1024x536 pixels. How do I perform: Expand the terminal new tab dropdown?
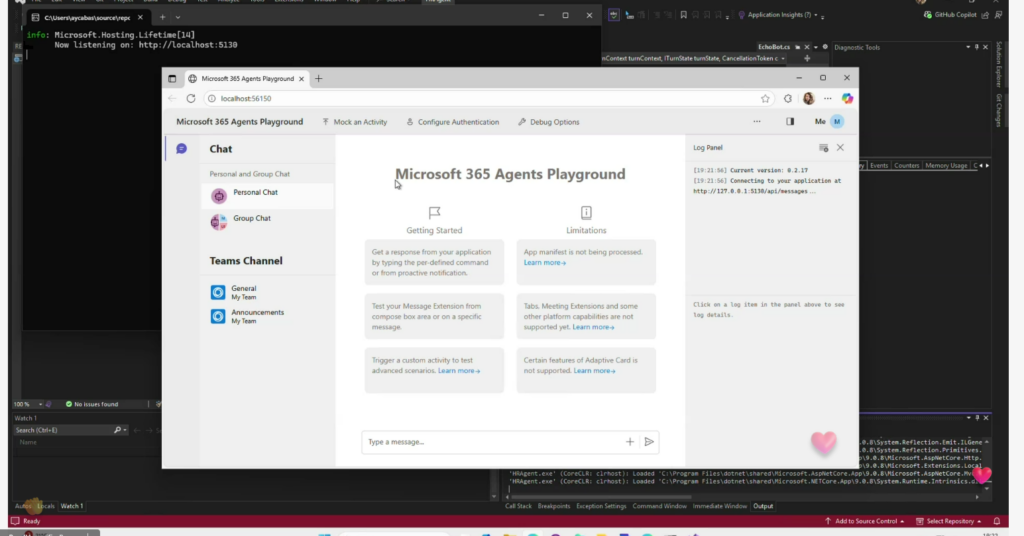tap(178, 17)
